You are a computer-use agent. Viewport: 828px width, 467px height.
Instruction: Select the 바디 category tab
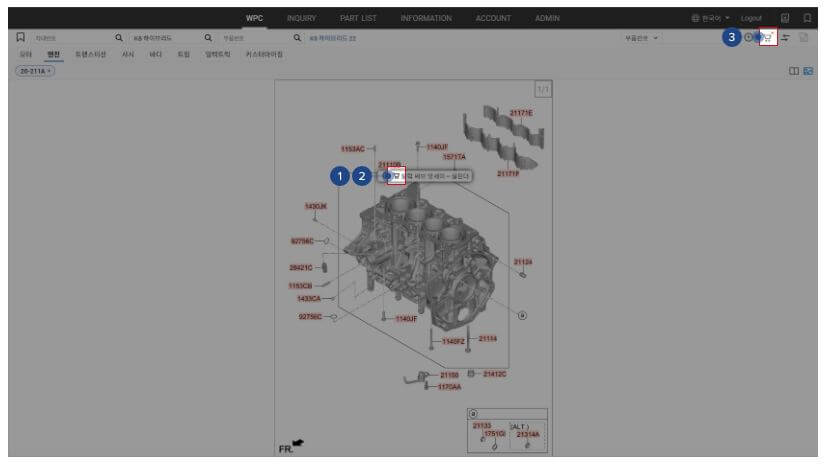[155, 54]
